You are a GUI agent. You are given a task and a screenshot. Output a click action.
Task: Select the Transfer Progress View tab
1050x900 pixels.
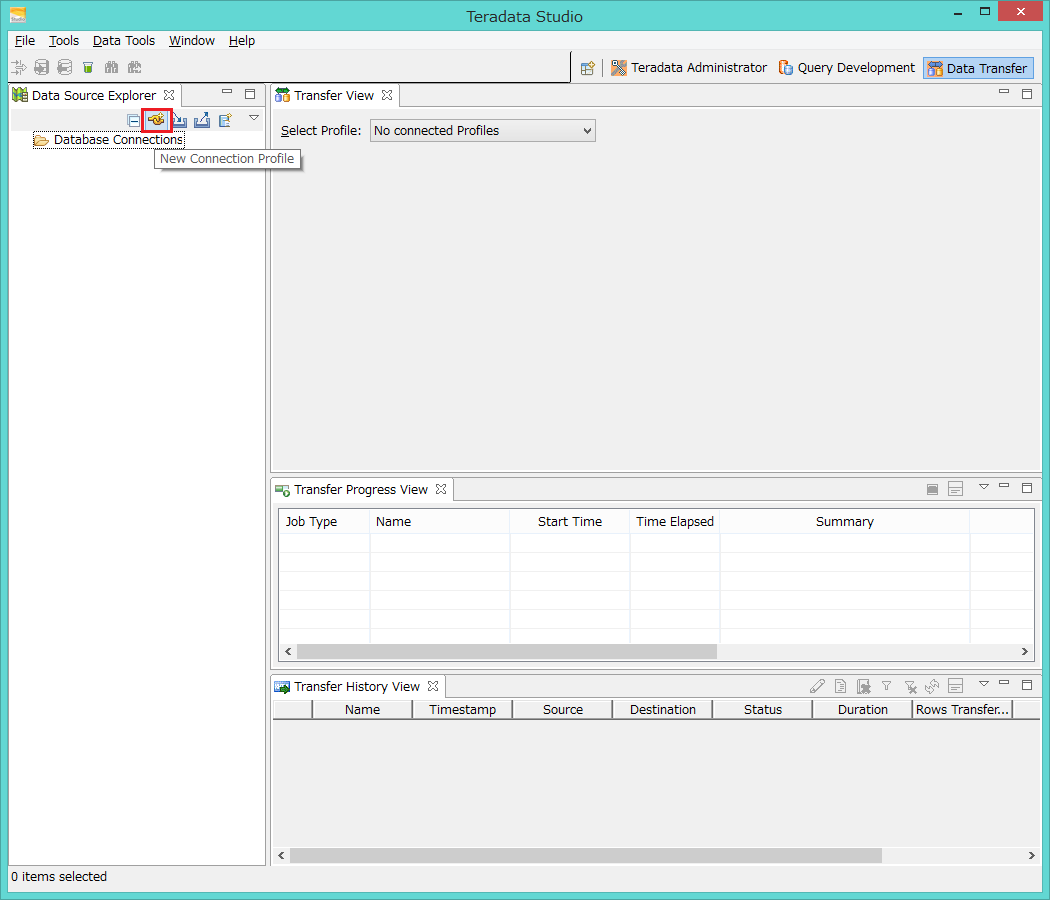tap(361, 490)
